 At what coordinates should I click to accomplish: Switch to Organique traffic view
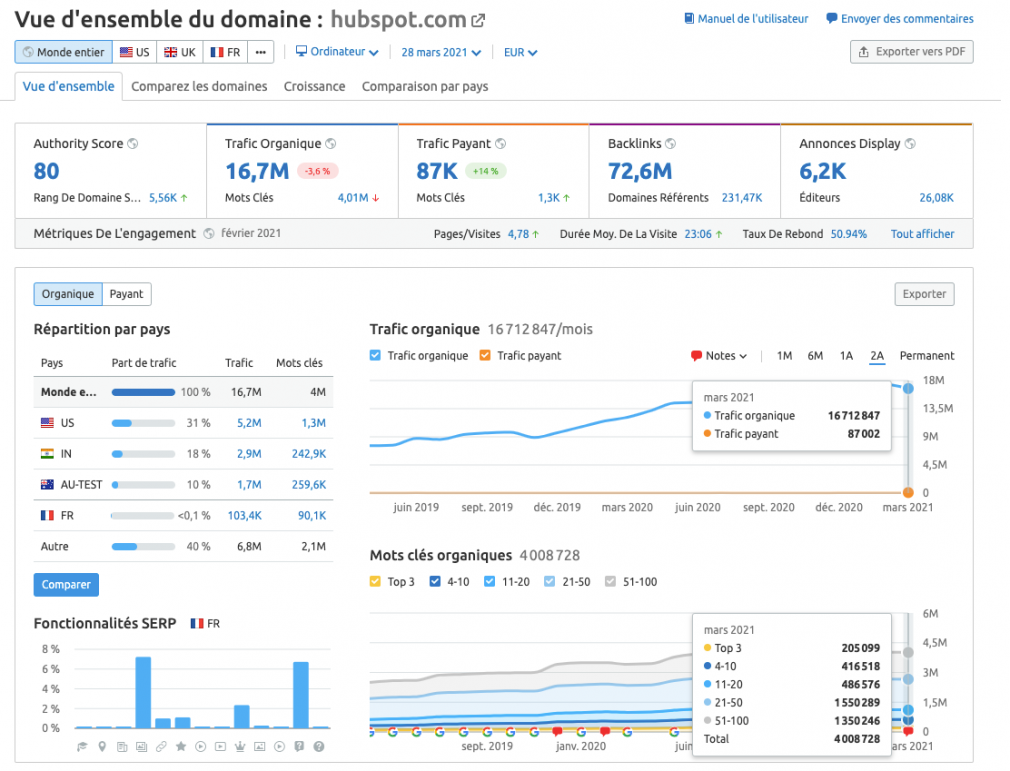tap(68, 296)
